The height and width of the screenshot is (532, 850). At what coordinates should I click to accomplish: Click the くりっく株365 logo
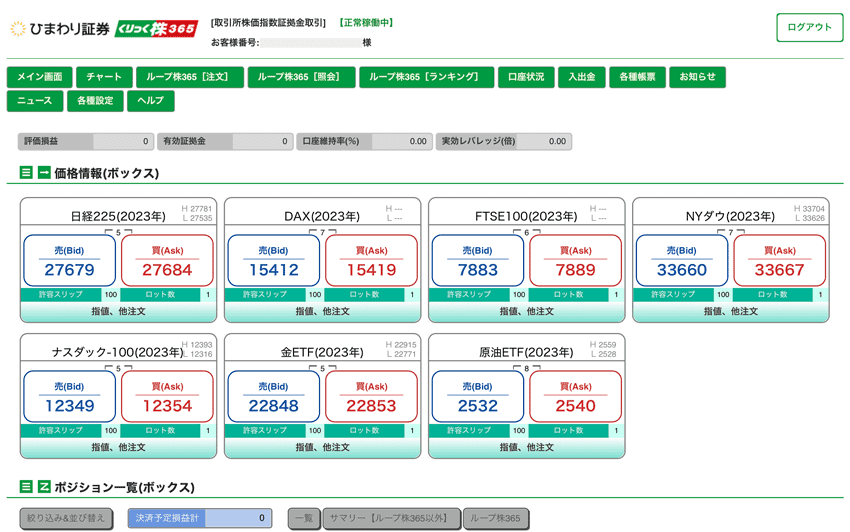click(x=156, y=29)
